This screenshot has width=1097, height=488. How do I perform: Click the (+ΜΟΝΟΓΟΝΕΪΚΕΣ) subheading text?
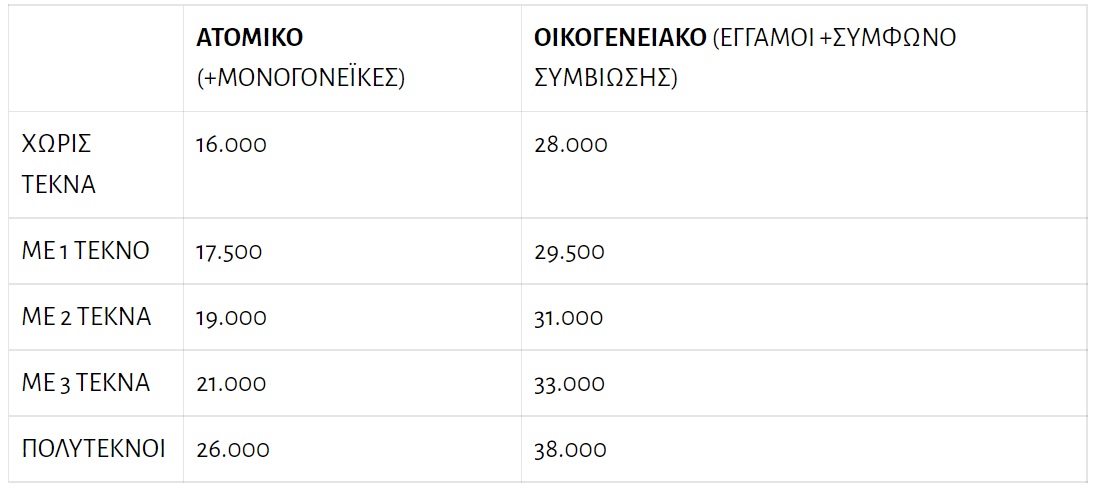click(300, 78)
